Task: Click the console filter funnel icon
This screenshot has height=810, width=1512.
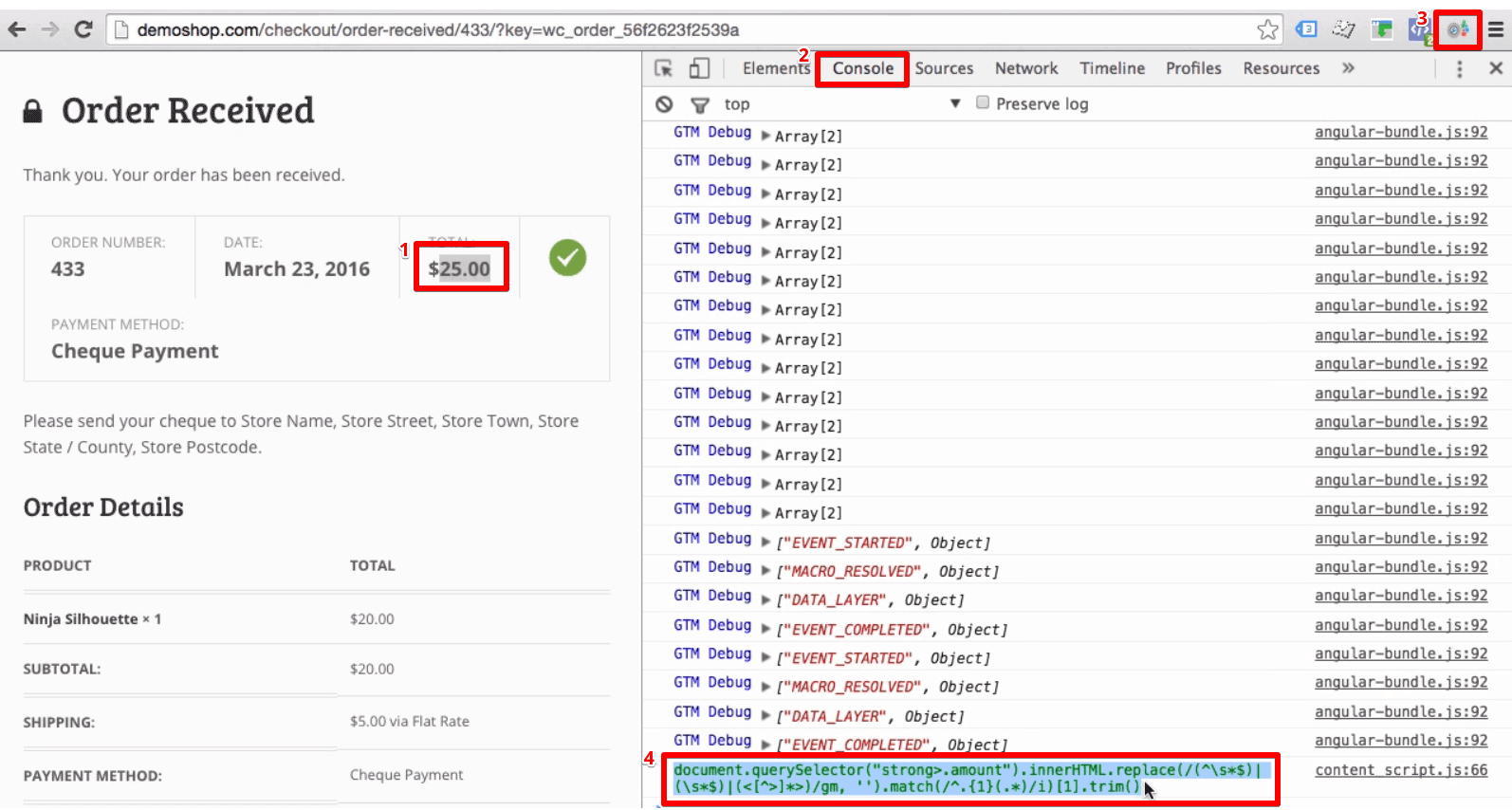Action: pyautogui.click(x=700, y=104)
